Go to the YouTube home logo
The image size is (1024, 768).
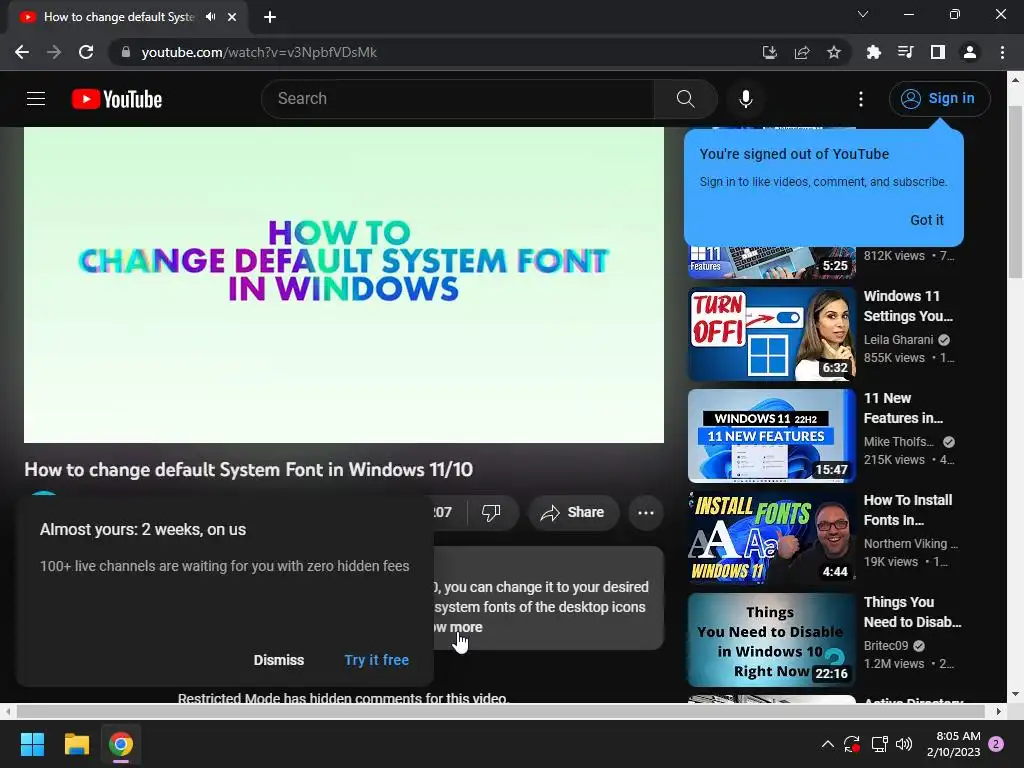(117, 99)
